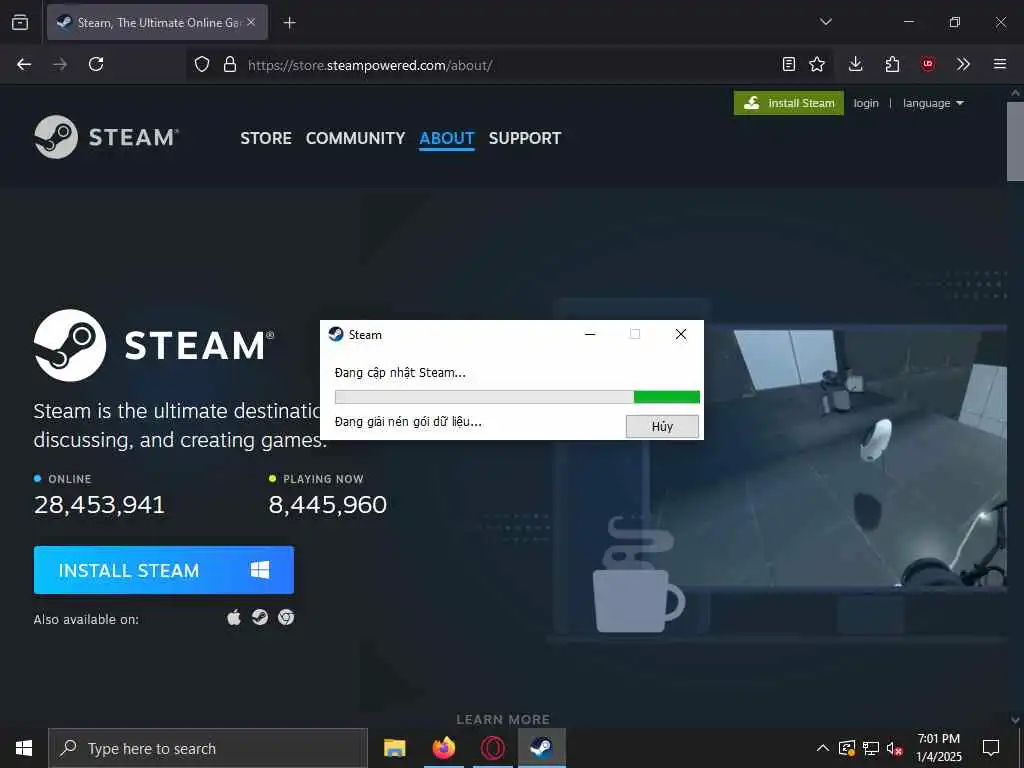Viewport: 1024px width, 768px height.
Task: Open a new browser tab
Action: 289,23
